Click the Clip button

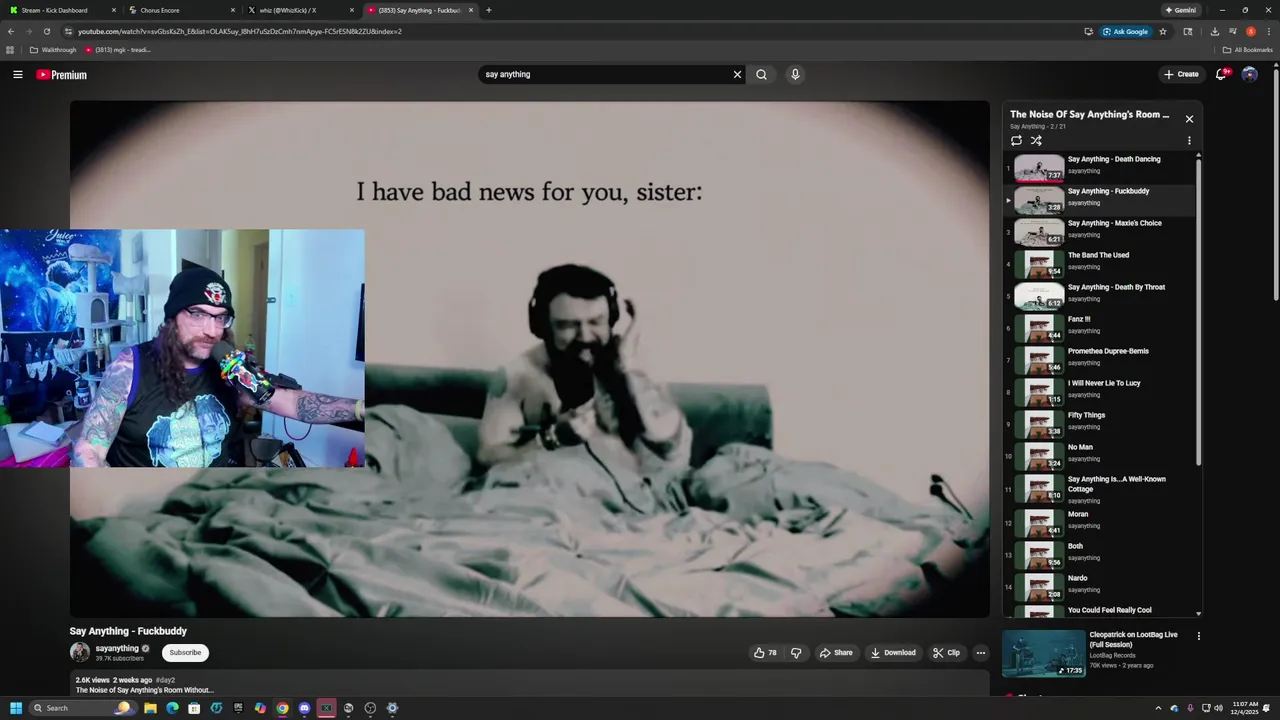946,653
